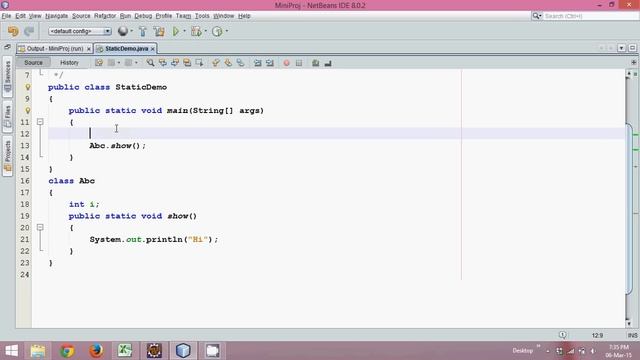This screenshot has width=640, height=360.
Task: Open the File menu
Action: (x=6, y=16)
